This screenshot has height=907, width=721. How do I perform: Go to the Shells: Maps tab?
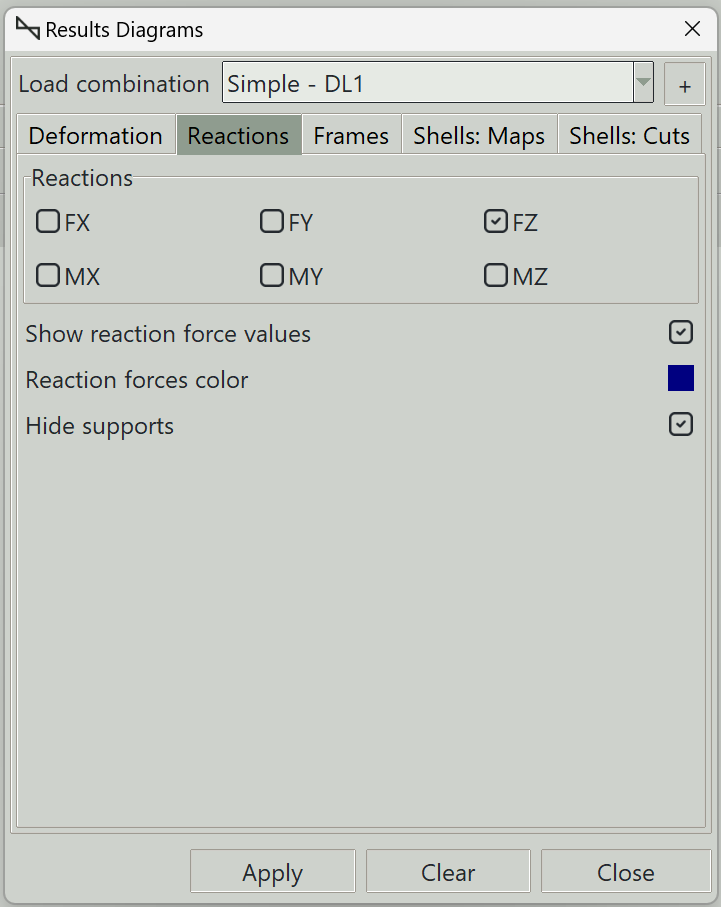click(479, 135)
